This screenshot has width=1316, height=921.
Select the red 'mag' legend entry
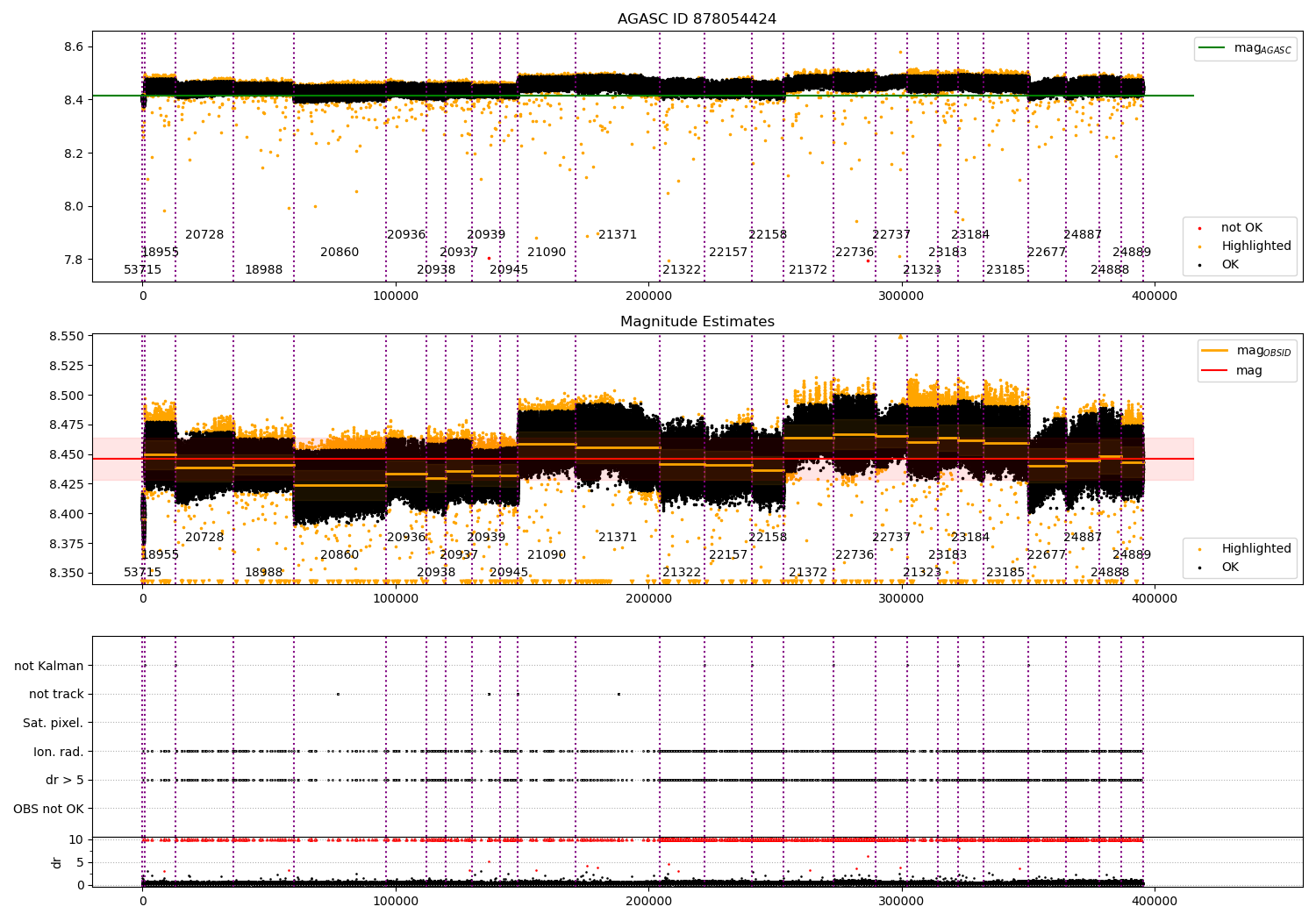(1232, 370)
